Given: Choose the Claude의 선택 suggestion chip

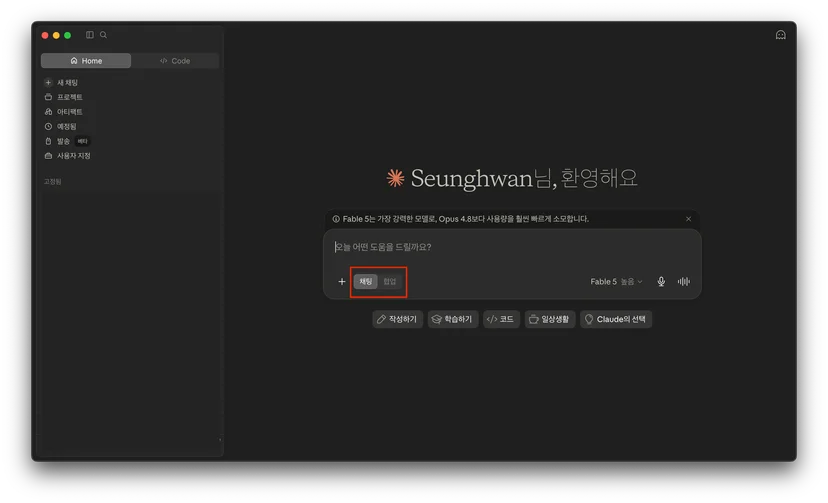Looking at the screenshot, I should click(616, 319).
